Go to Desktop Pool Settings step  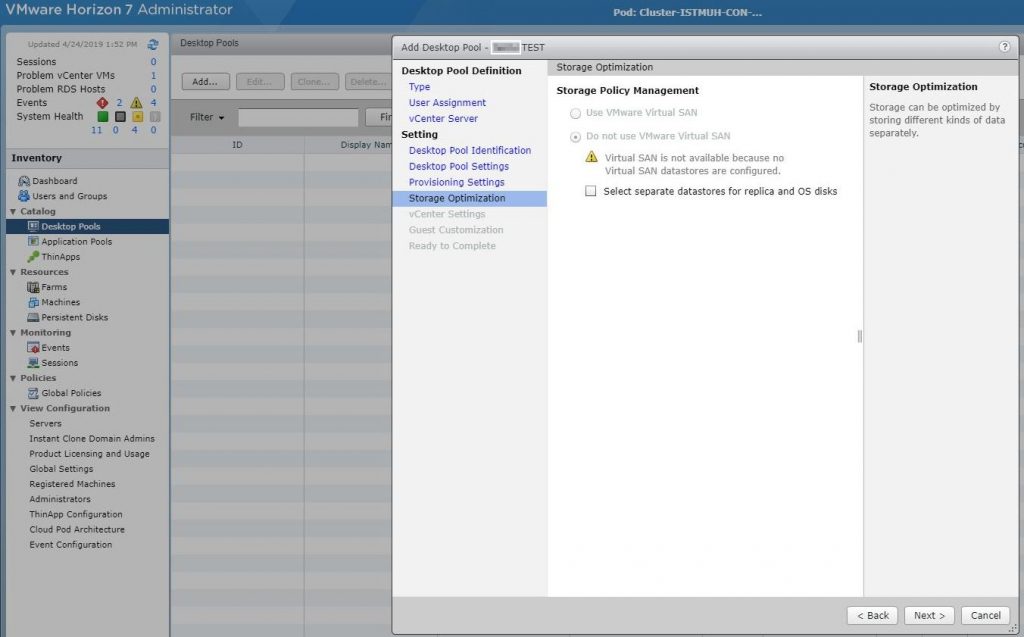(x=458, y=166)
